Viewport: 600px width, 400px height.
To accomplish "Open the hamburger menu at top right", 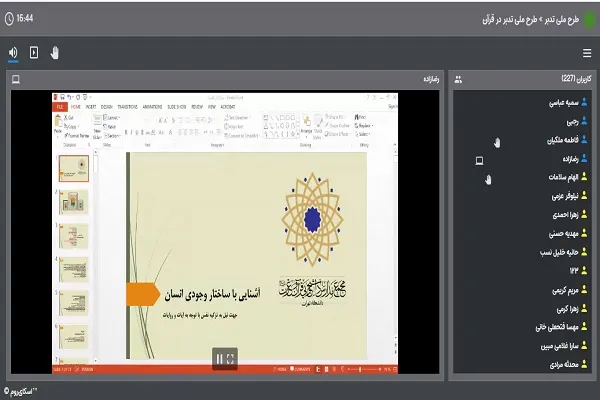I will pyautogui.click(x=587, y=53).
